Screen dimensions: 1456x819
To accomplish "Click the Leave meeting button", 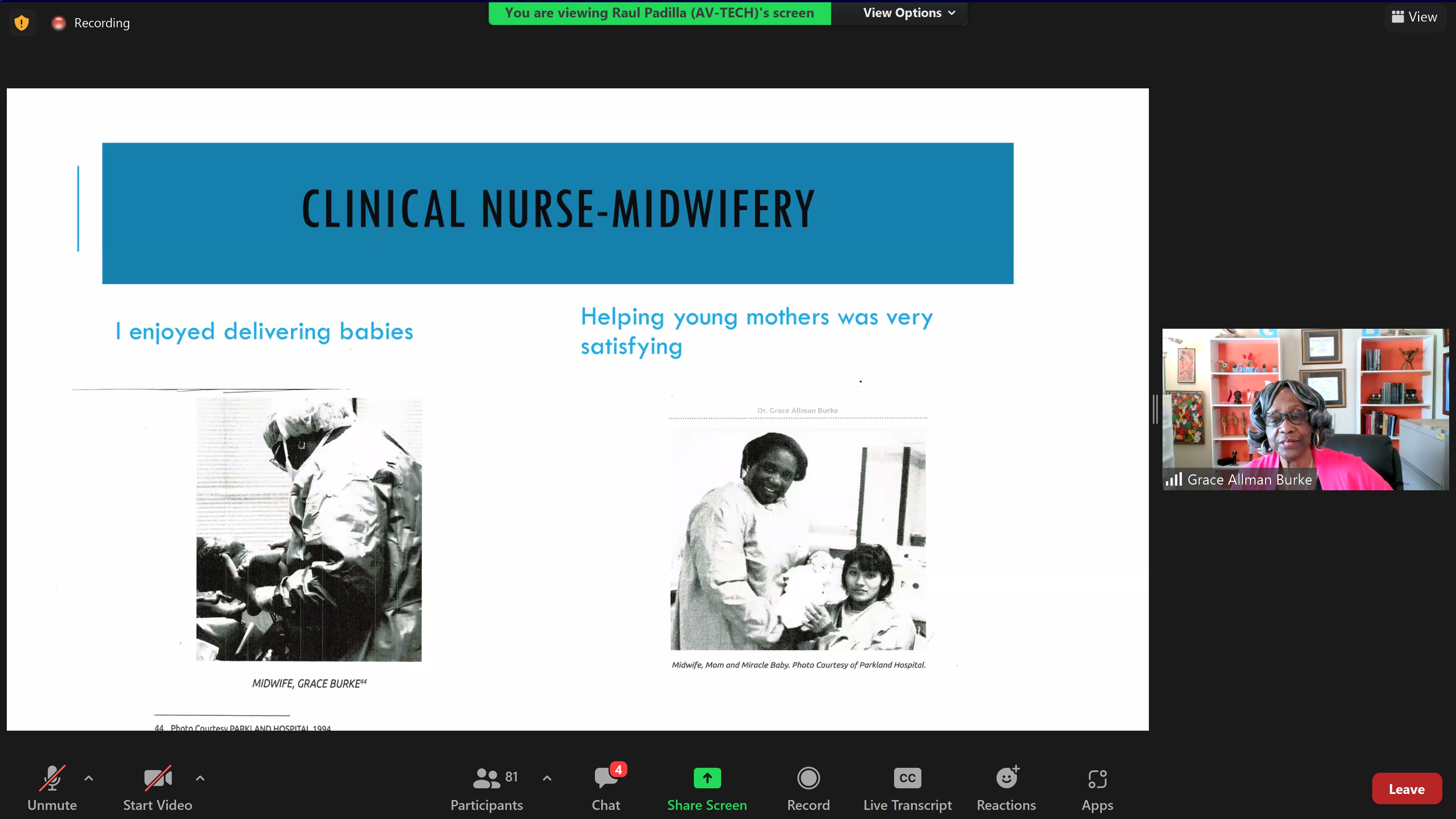I will click(1406, 789).
